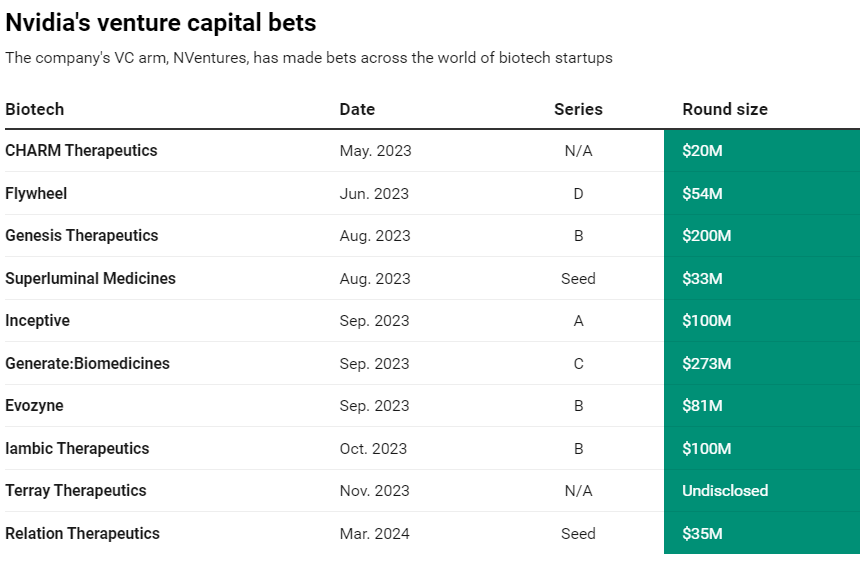Screen dimensions: 862x567
Task: Select the Flywheel company name
Action: (x=36, y=193)
